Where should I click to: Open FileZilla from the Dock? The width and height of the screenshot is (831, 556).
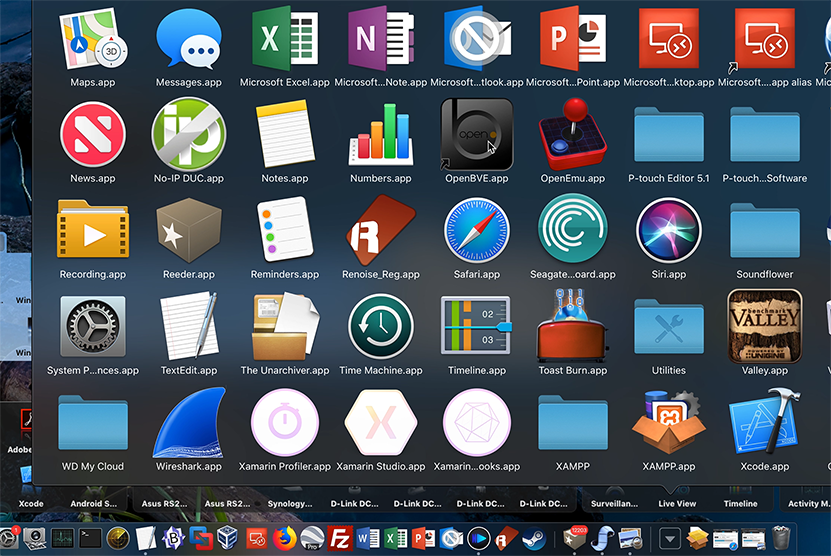tap(339, 539)
